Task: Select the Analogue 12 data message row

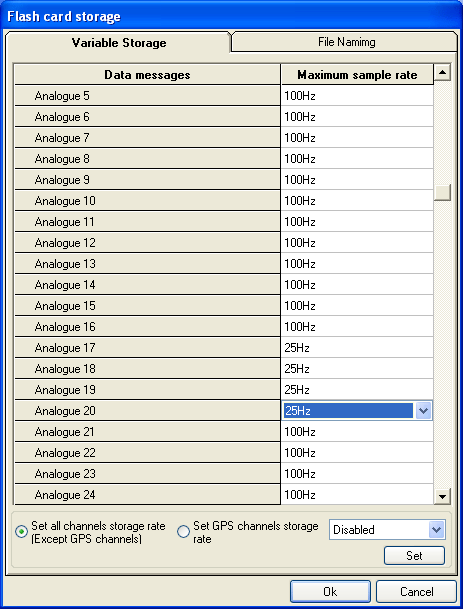Action: (147, 243)
